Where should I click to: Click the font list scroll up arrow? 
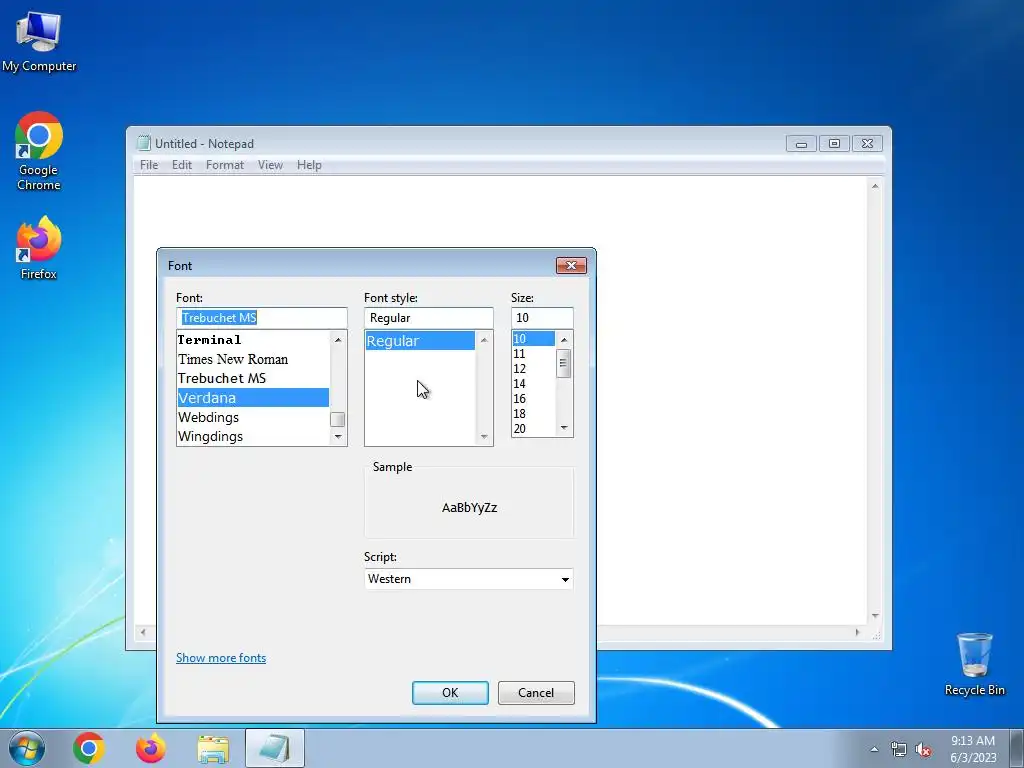338,340
